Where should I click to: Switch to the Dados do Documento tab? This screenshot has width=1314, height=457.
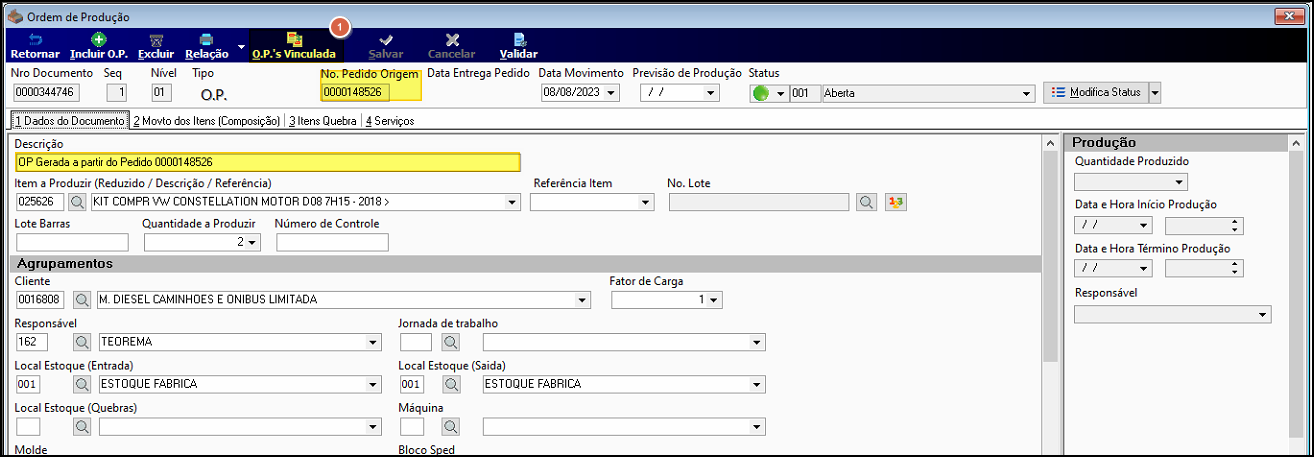[x=68, y=120]
